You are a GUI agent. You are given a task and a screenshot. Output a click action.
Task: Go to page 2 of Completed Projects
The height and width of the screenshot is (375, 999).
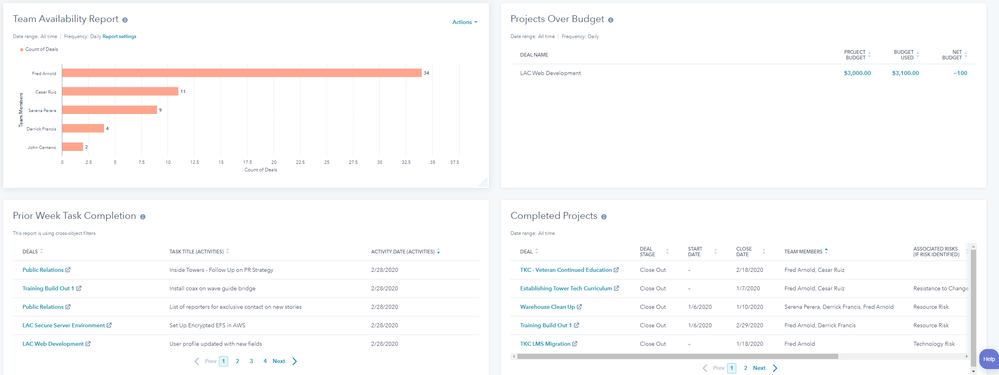pos(745,368)
